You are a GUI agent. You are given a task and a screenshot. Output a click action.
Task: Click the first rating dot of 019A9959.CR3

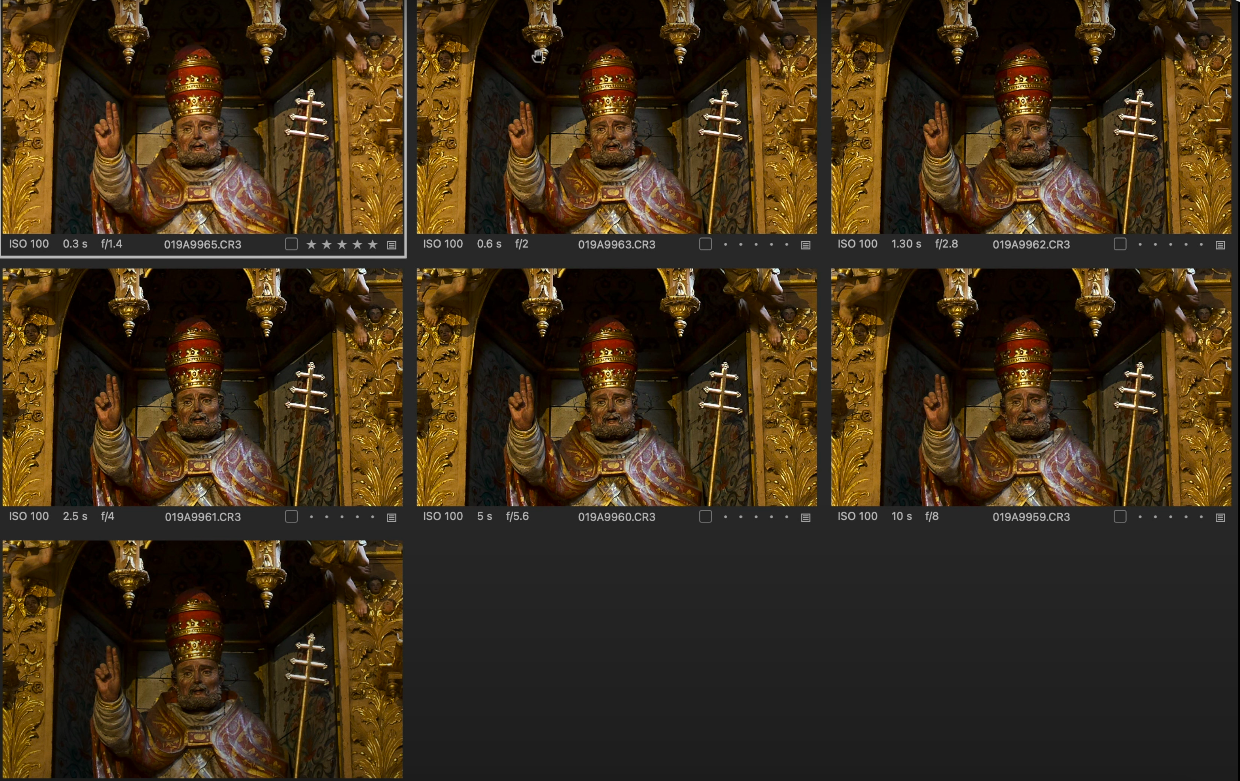[x=1139, y=518]
